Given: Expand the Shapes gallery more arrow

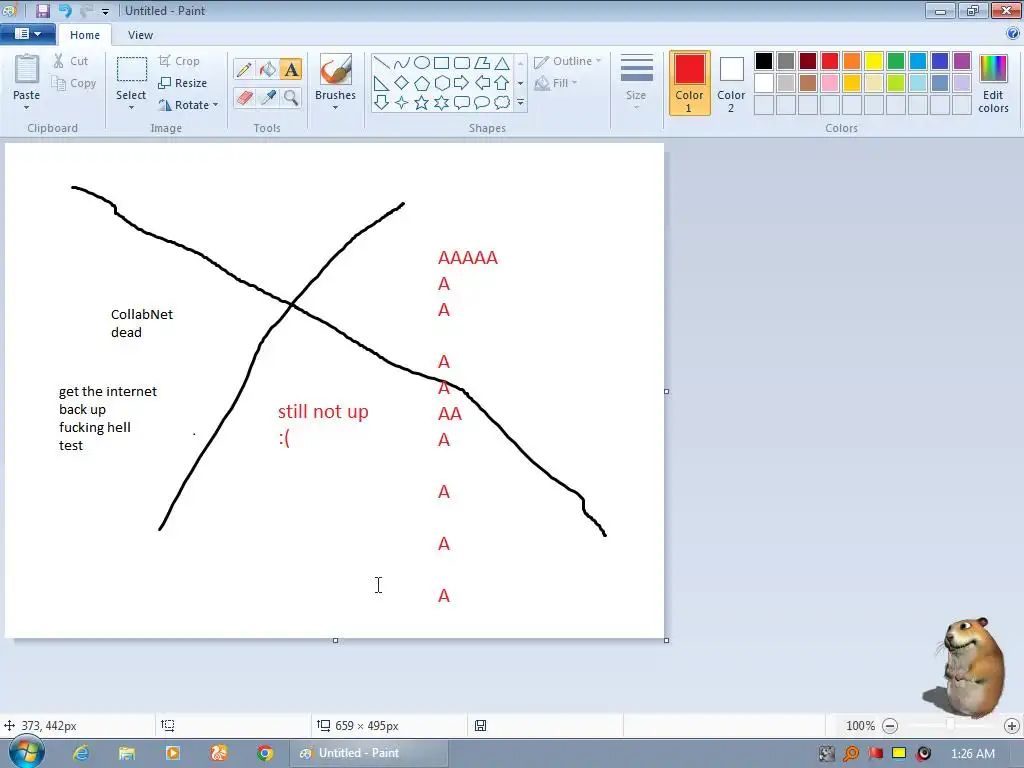Looking at the screenshot, I should pos(520,103).
